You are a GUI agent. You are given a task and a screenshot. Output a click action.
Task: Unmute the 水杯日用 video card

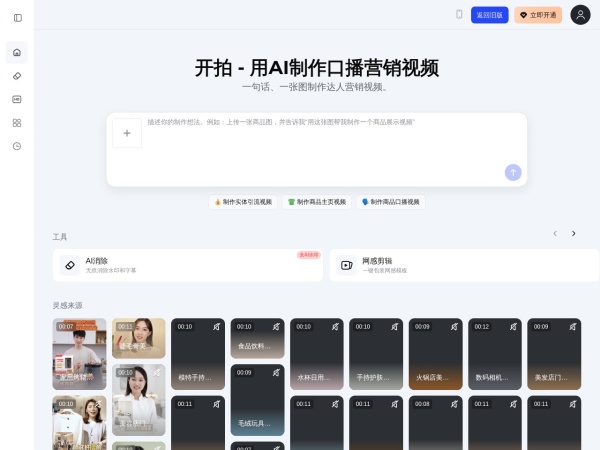click(x=336, y=327)
